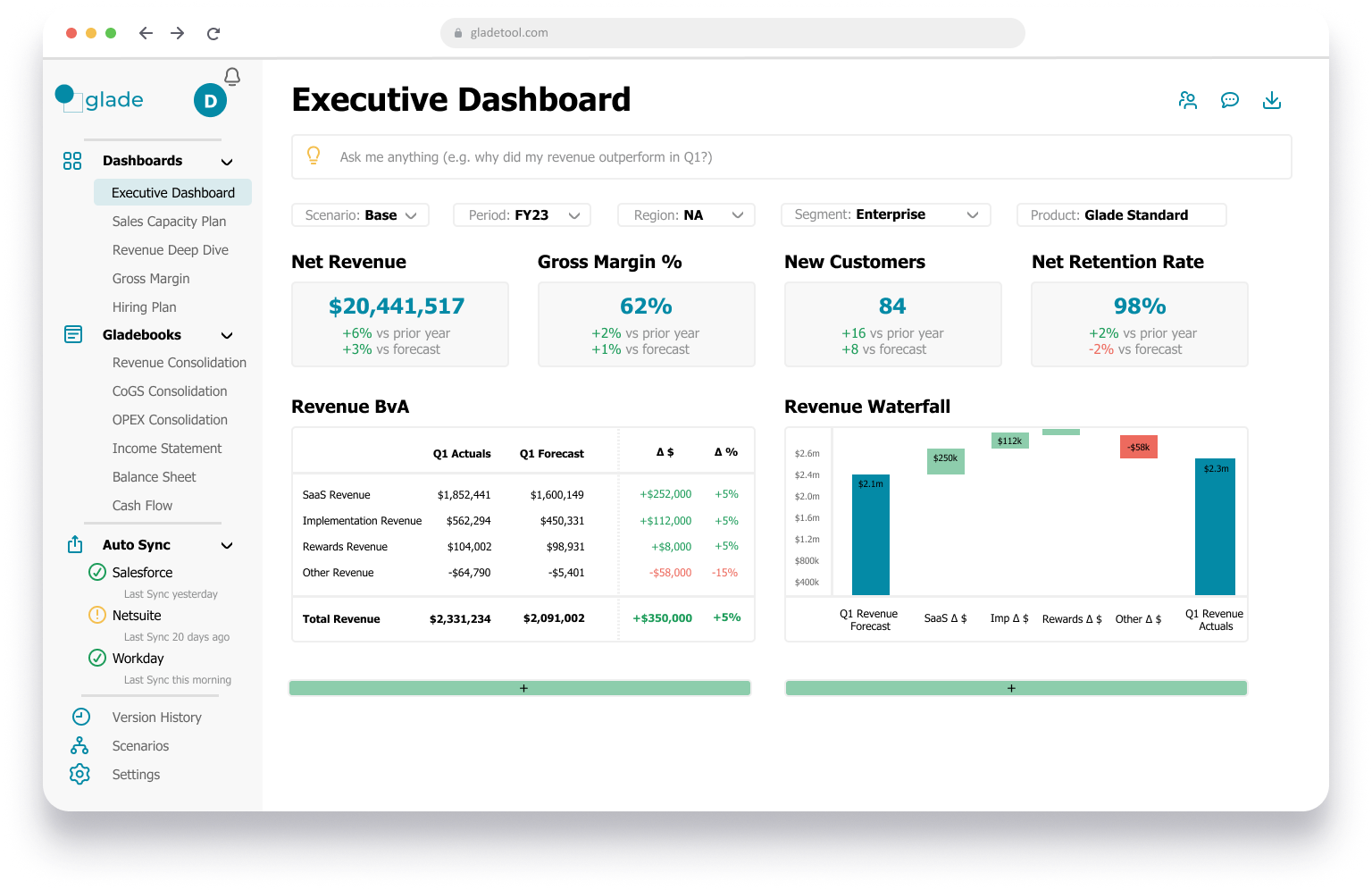Collapse the Gladebooks section chevron
This screenshot has height=890, width=1372.
[x=227, y=335]
